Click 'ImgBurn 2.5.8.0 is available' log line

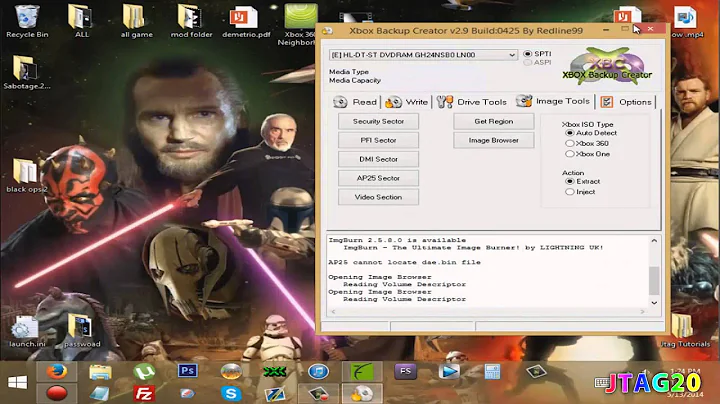click(x=397, y=240)
